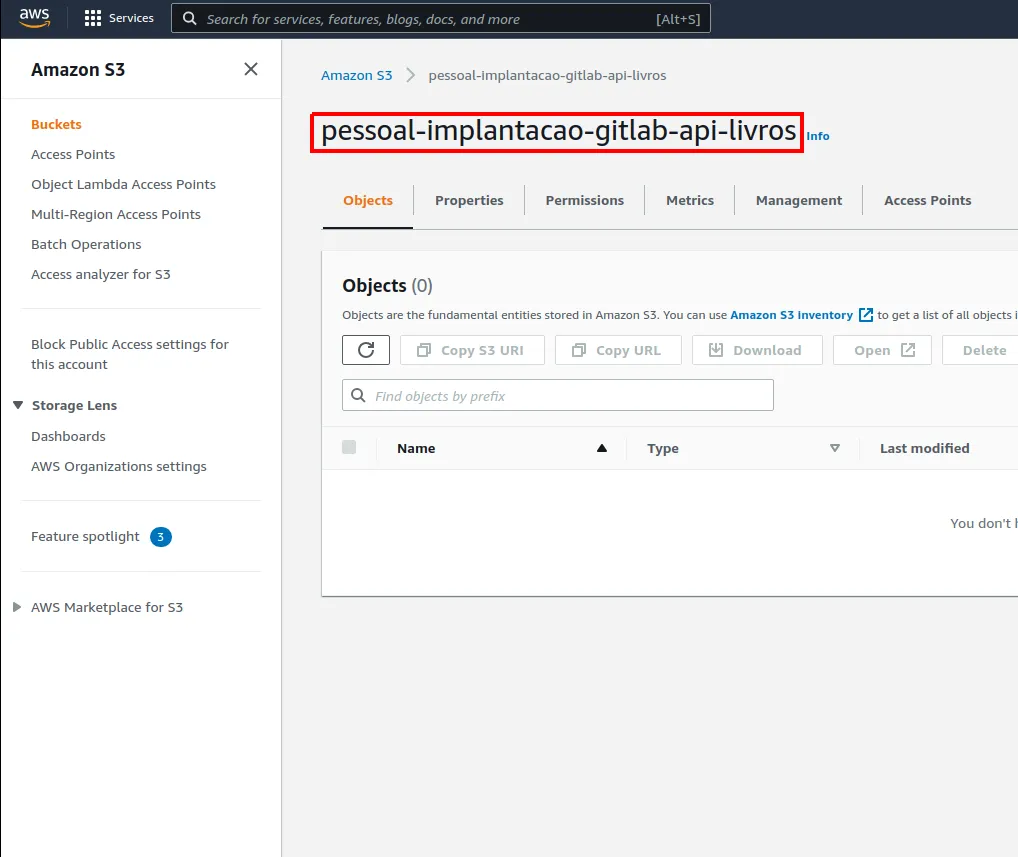Image resolution: width=1018 pixels, height=857 pixels.
Task: Open Access Points in the sidebar
Action: [x=73, y=154]
